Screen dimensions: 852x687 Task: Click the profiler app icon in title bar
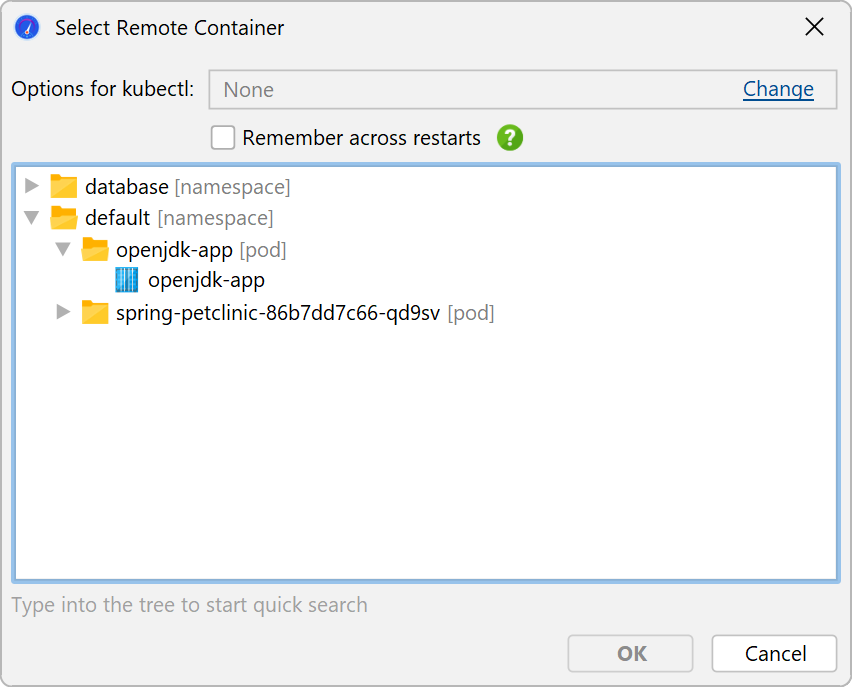click(27, 28)
